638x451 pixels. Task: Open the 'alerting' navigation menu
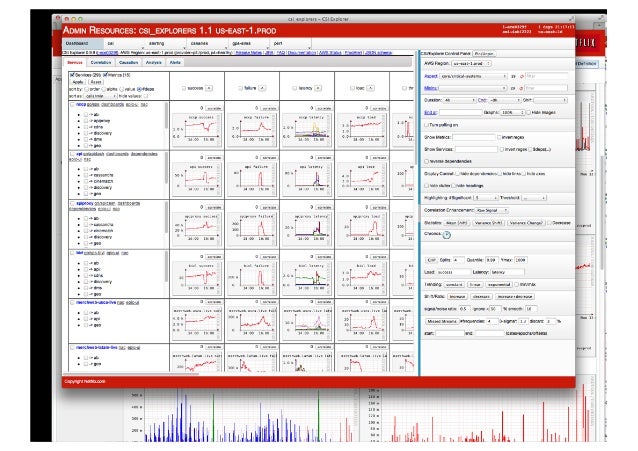pos(165,44)
